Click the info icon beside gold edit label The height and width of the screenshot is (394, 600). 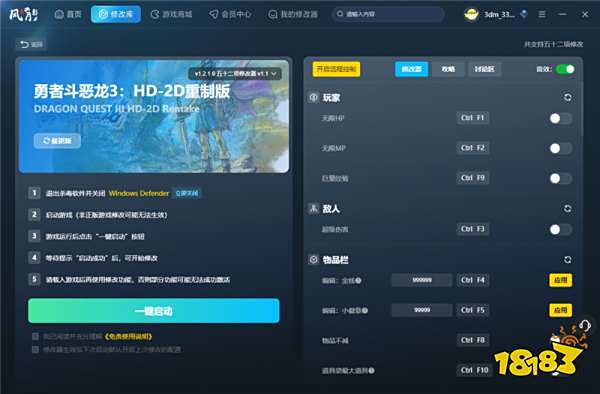(x=359, y=280)
